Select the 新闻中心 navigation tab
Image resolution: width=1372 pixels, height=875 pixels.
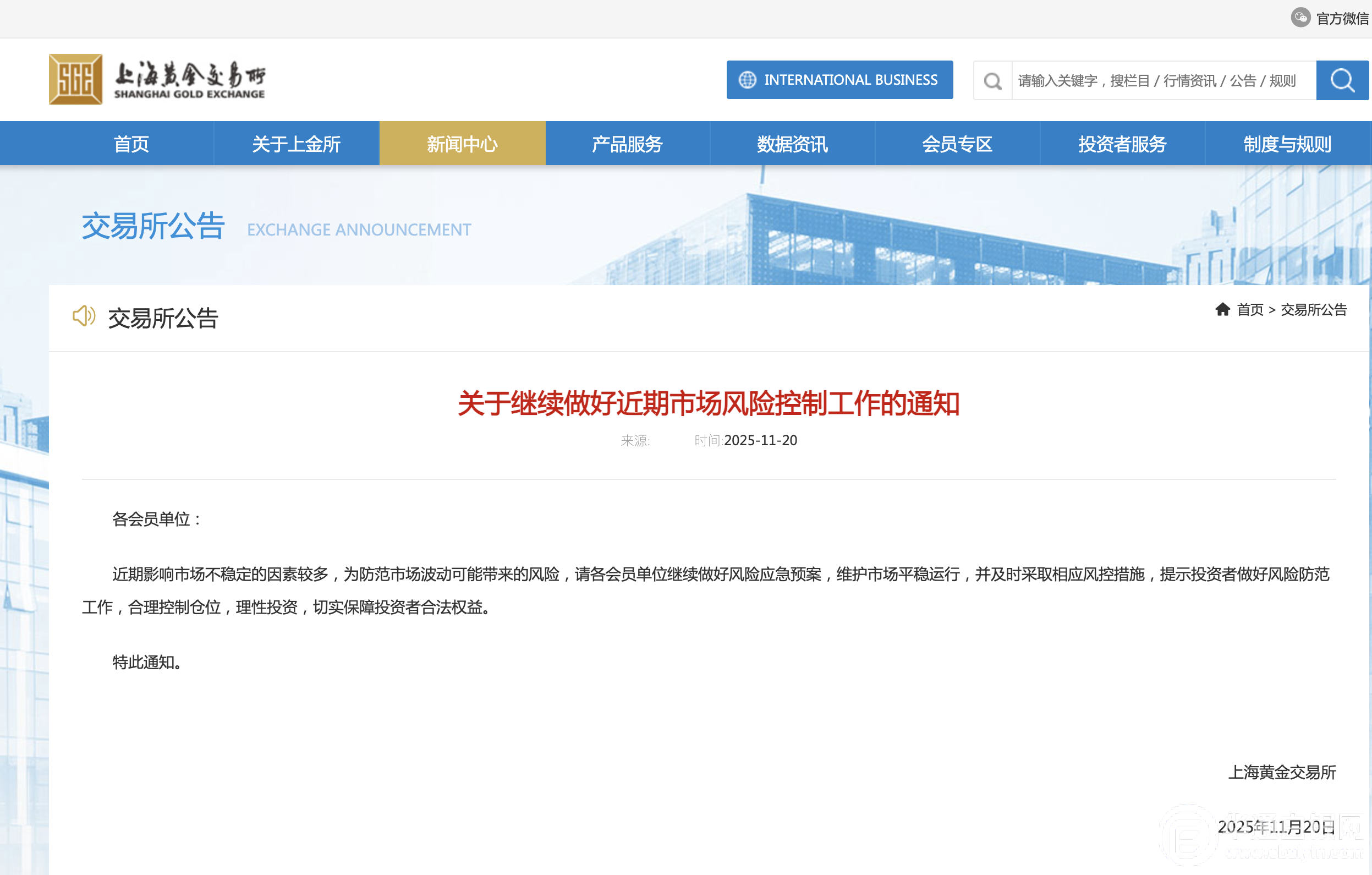462,144
